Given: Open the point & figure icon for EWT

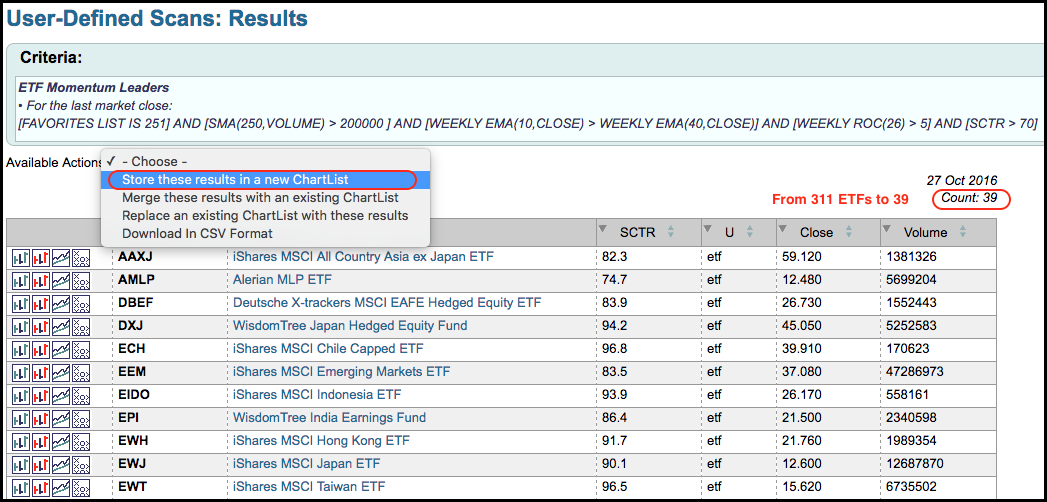Looking at the screenshot, I should (81, 487).
